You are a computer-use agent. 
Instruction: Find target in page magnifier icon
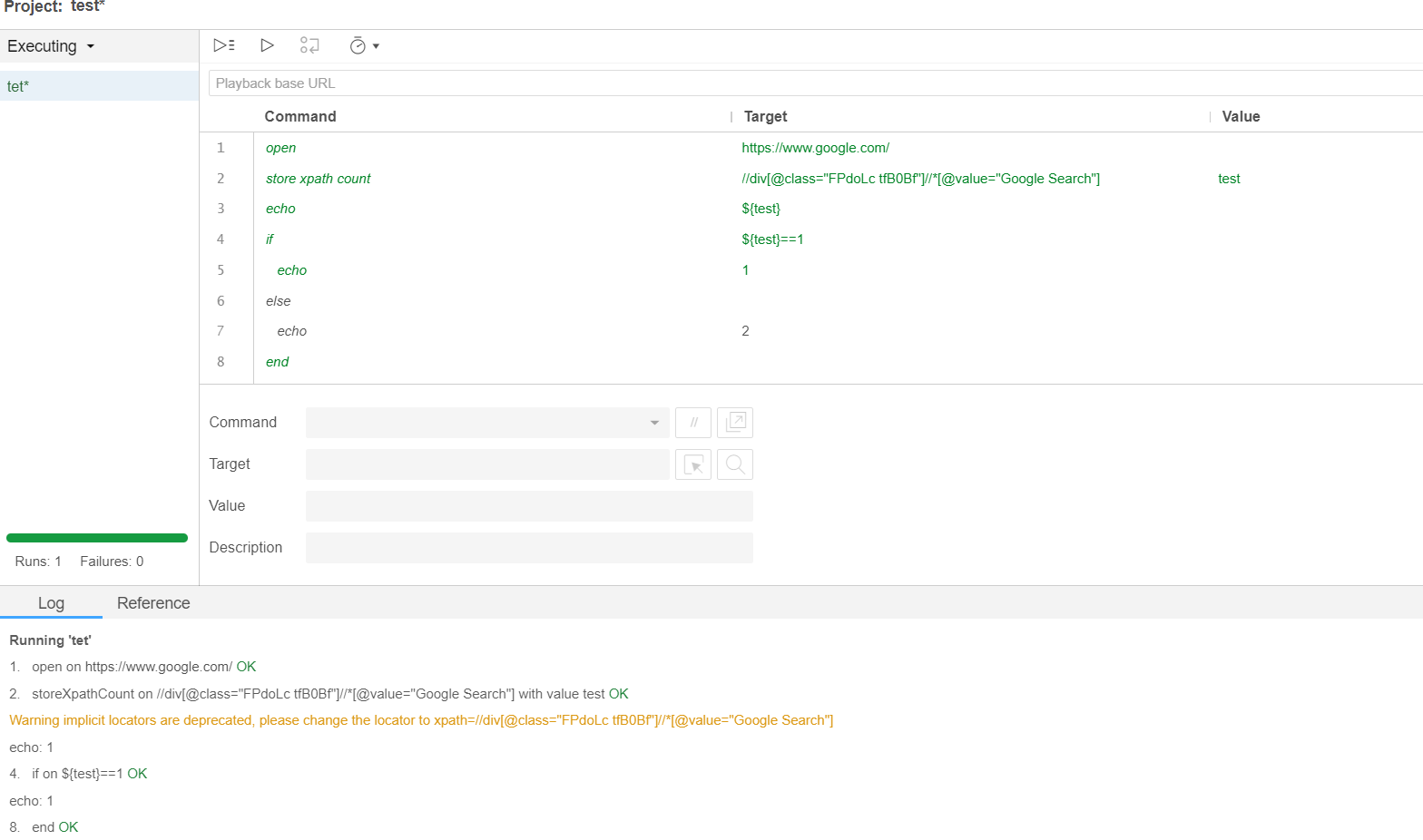[735, 464]
